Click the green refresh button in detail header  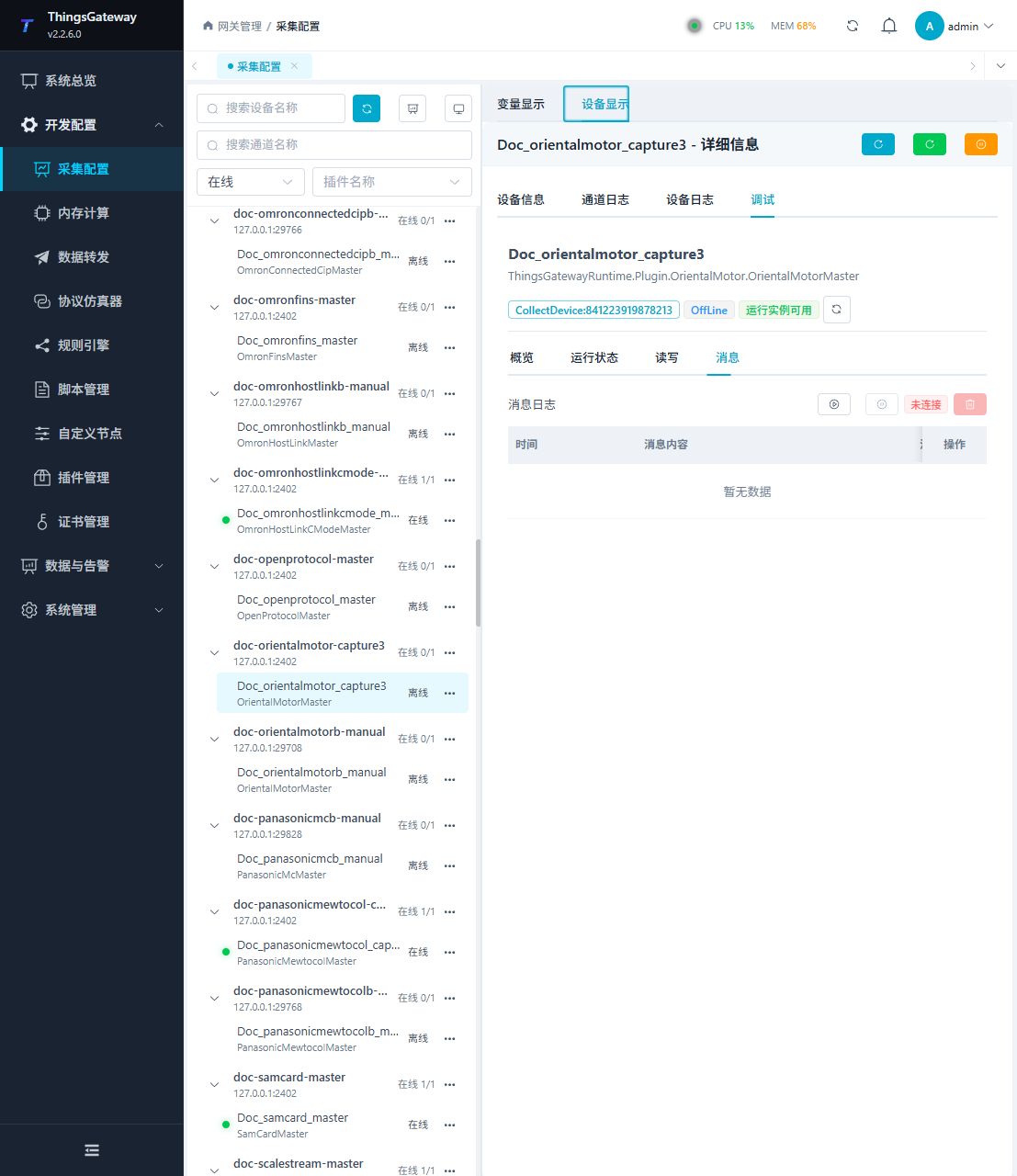[x=930, y=144]
